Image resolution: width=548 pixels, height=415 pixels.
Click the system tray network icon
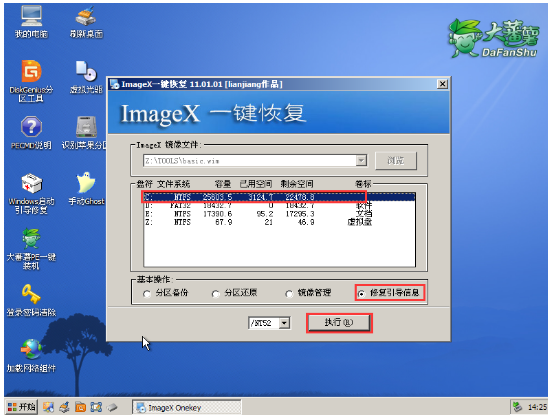(x=518, y=407)
